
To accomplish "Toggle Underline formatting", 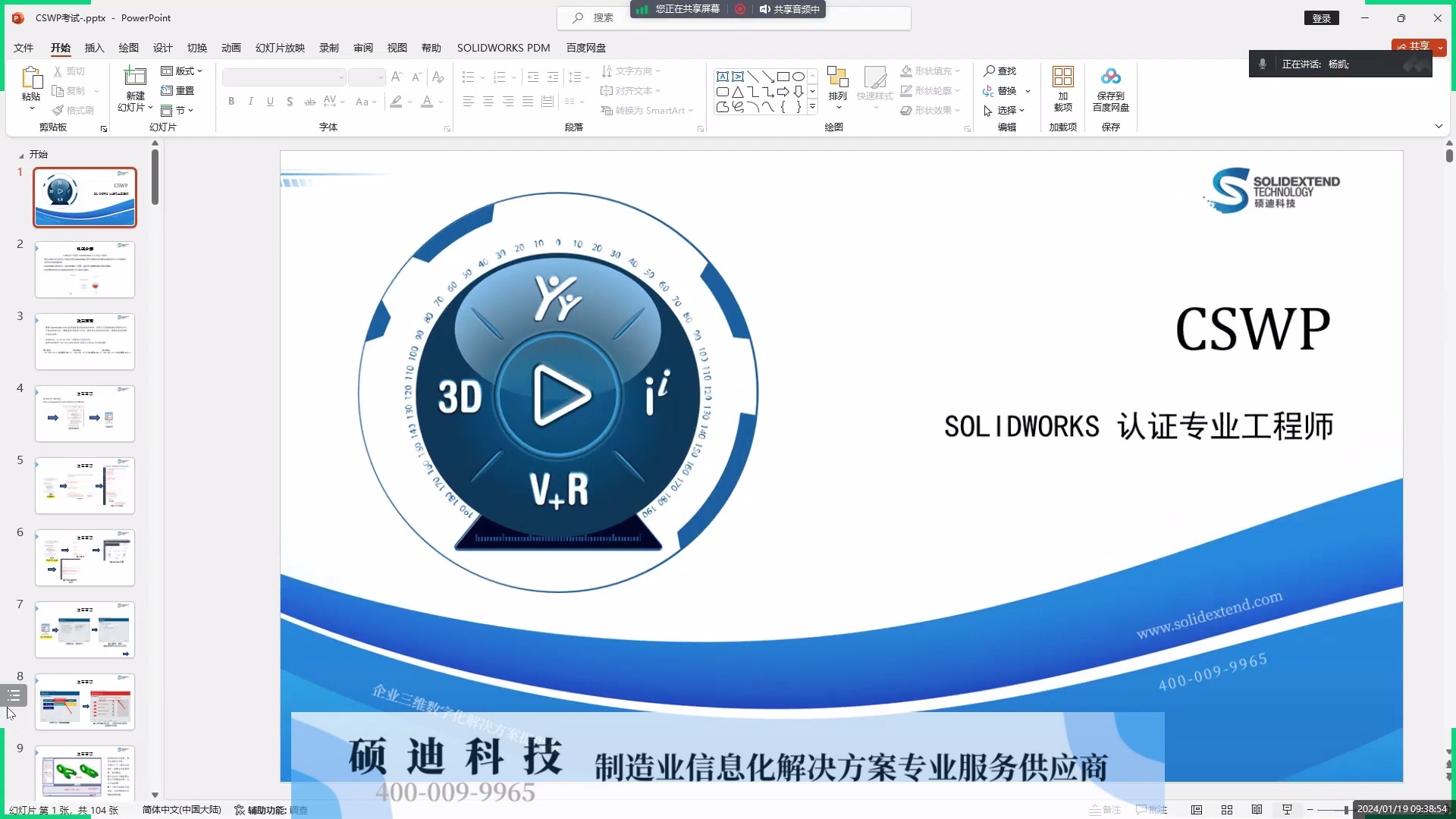I will click(270, 101).
